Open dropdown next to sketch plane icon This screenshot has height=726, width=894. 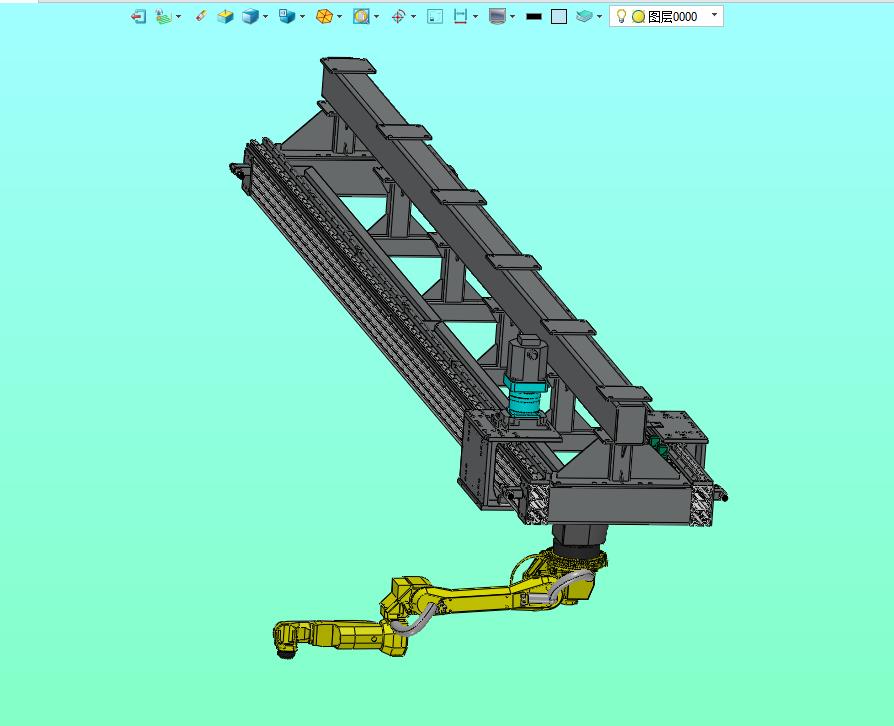pos(178,17)
